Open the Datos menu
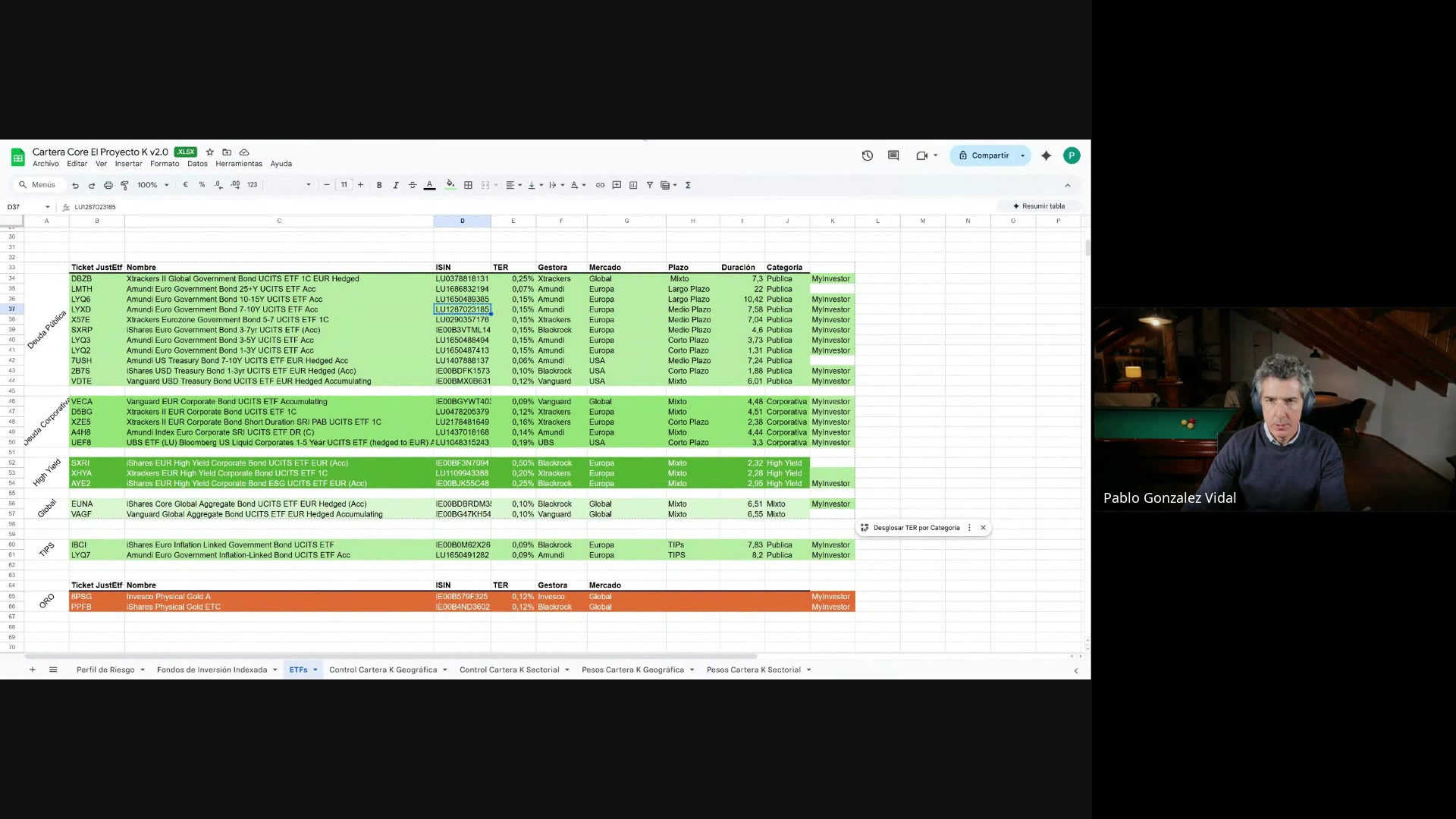 [197, 164]
